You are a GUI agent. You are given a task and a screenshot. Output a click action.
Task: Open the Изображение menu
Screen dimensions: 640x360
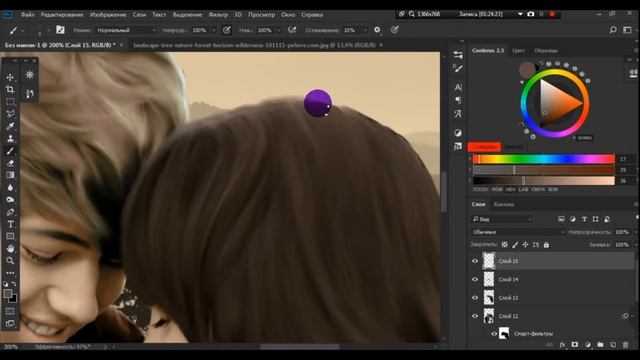(108, 15)
